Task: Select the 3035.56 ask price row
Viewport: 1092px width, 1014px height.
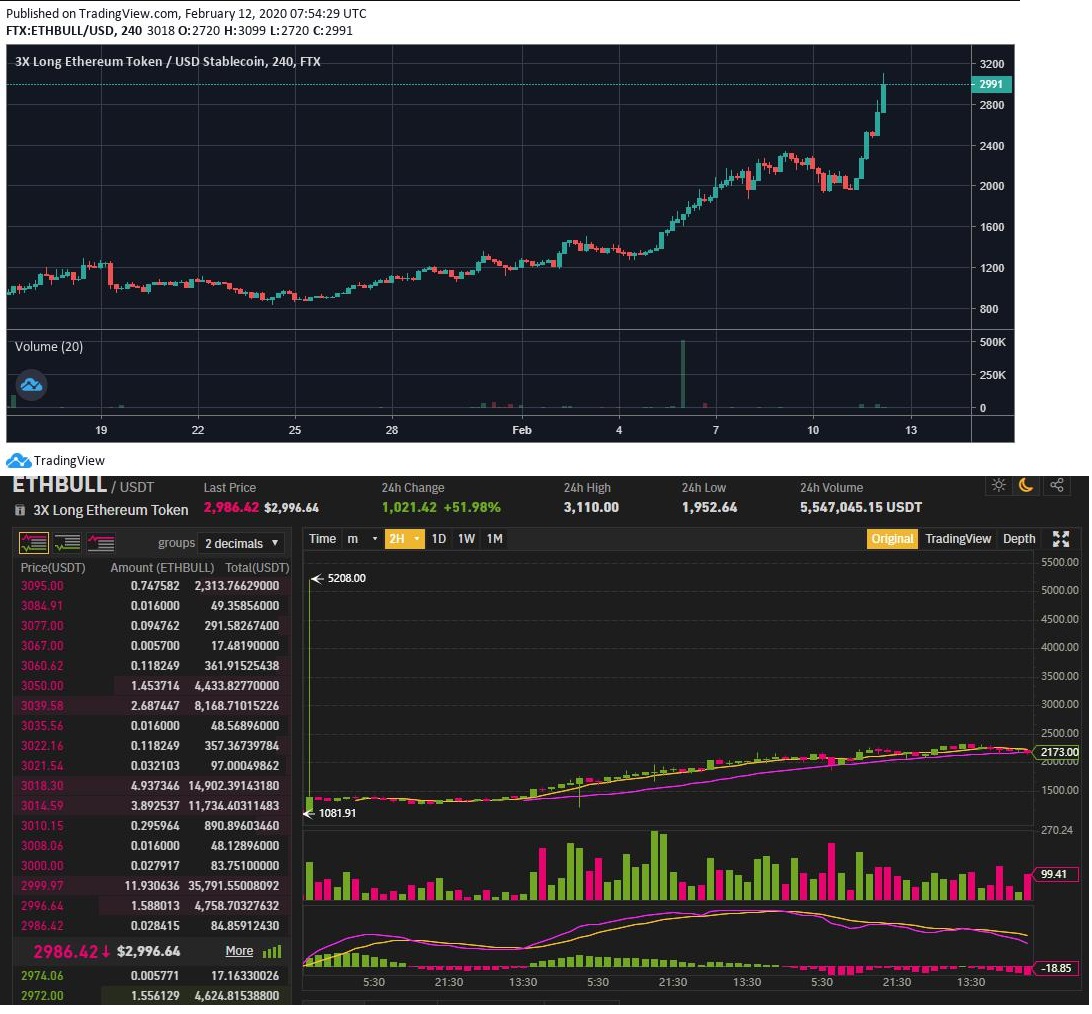Action: (152, 726)
